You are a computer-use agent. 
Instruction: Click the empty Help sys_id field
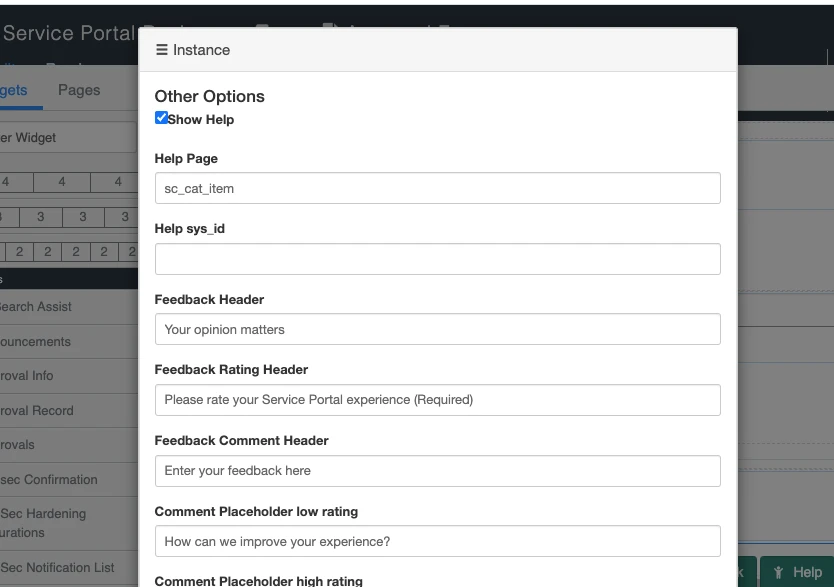point(437,258)
